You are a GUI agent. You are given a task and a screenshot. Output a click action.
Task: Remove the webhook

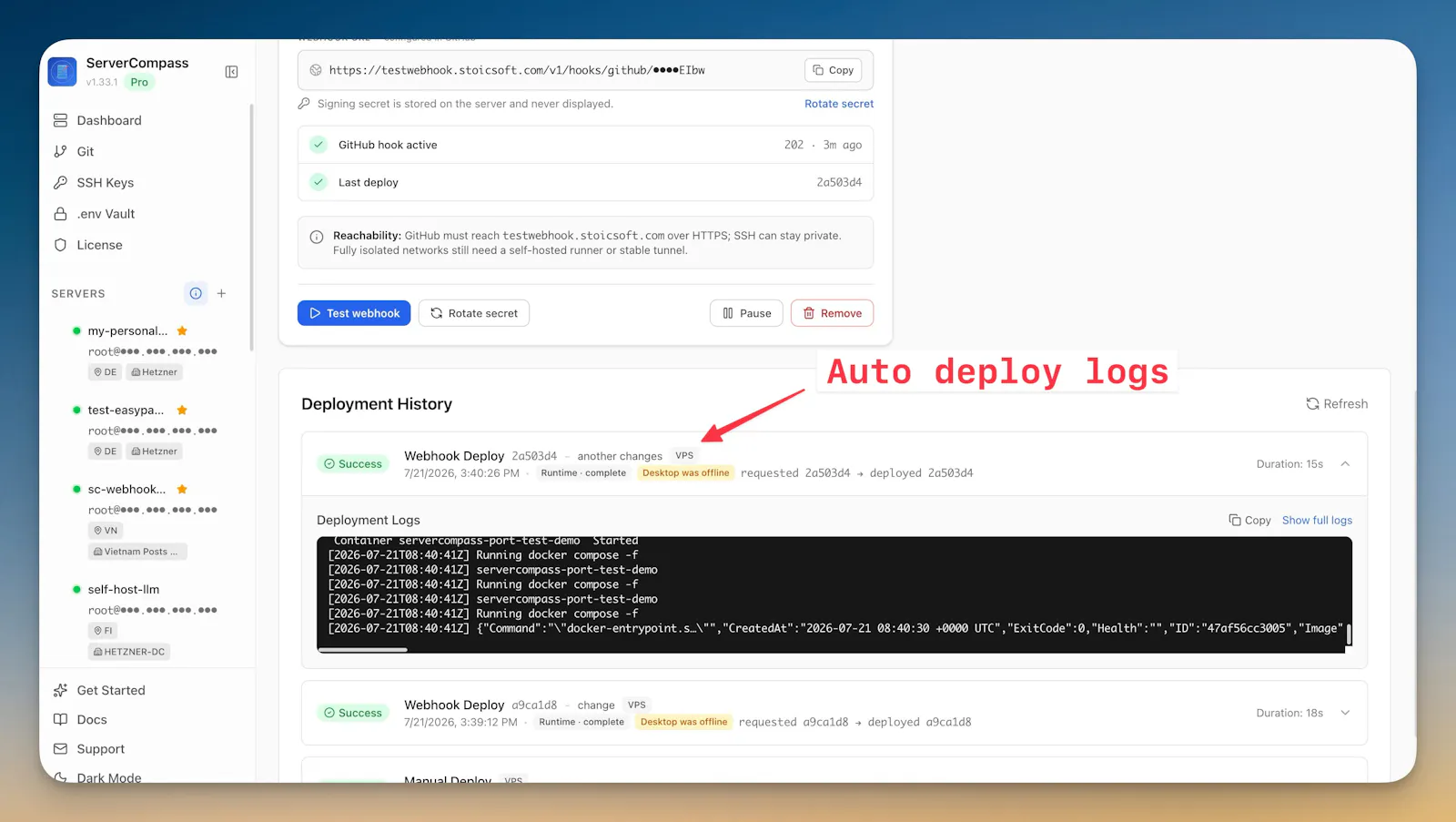[832, 313]
